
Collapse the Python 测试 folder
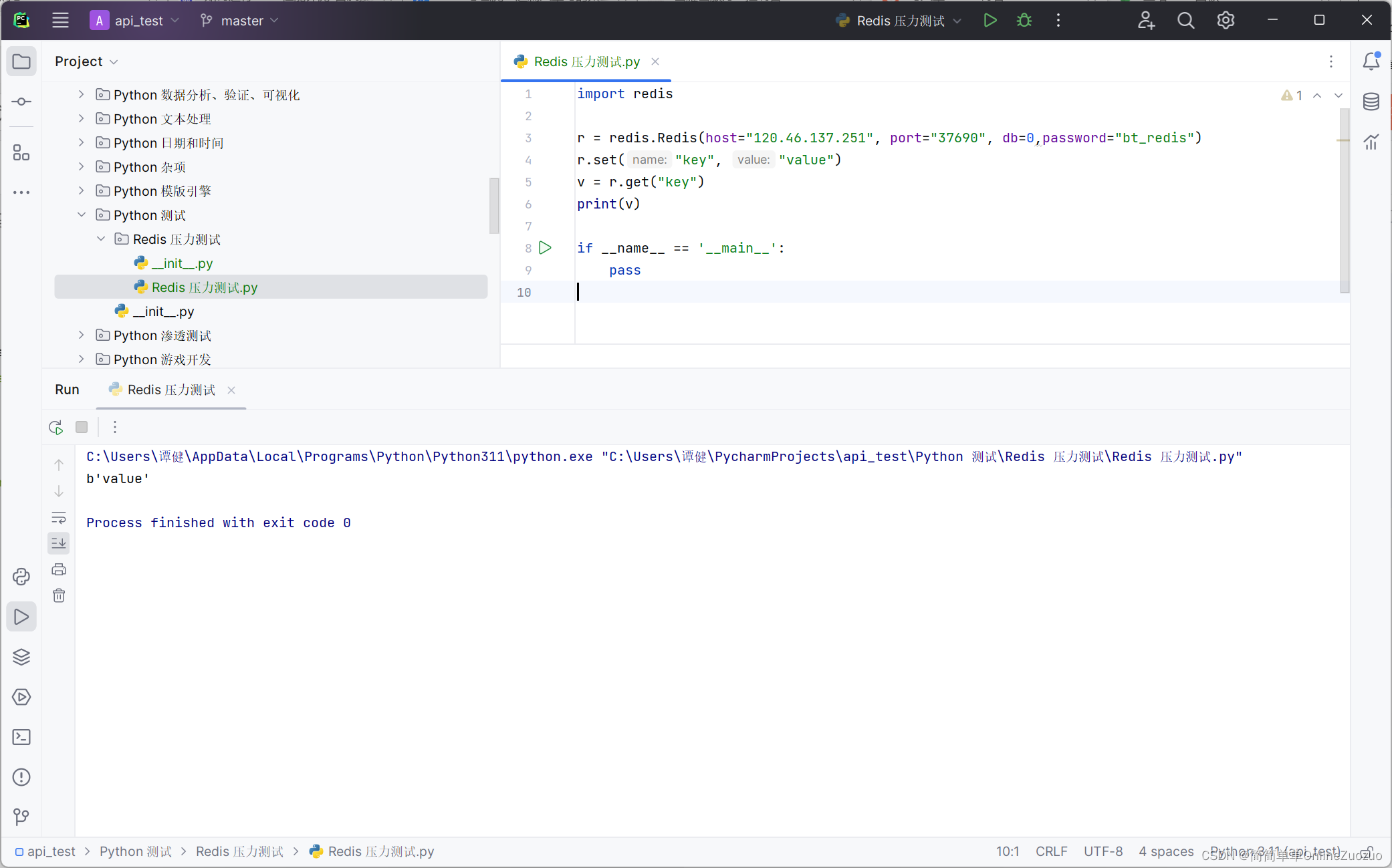[x=82, y=215]
